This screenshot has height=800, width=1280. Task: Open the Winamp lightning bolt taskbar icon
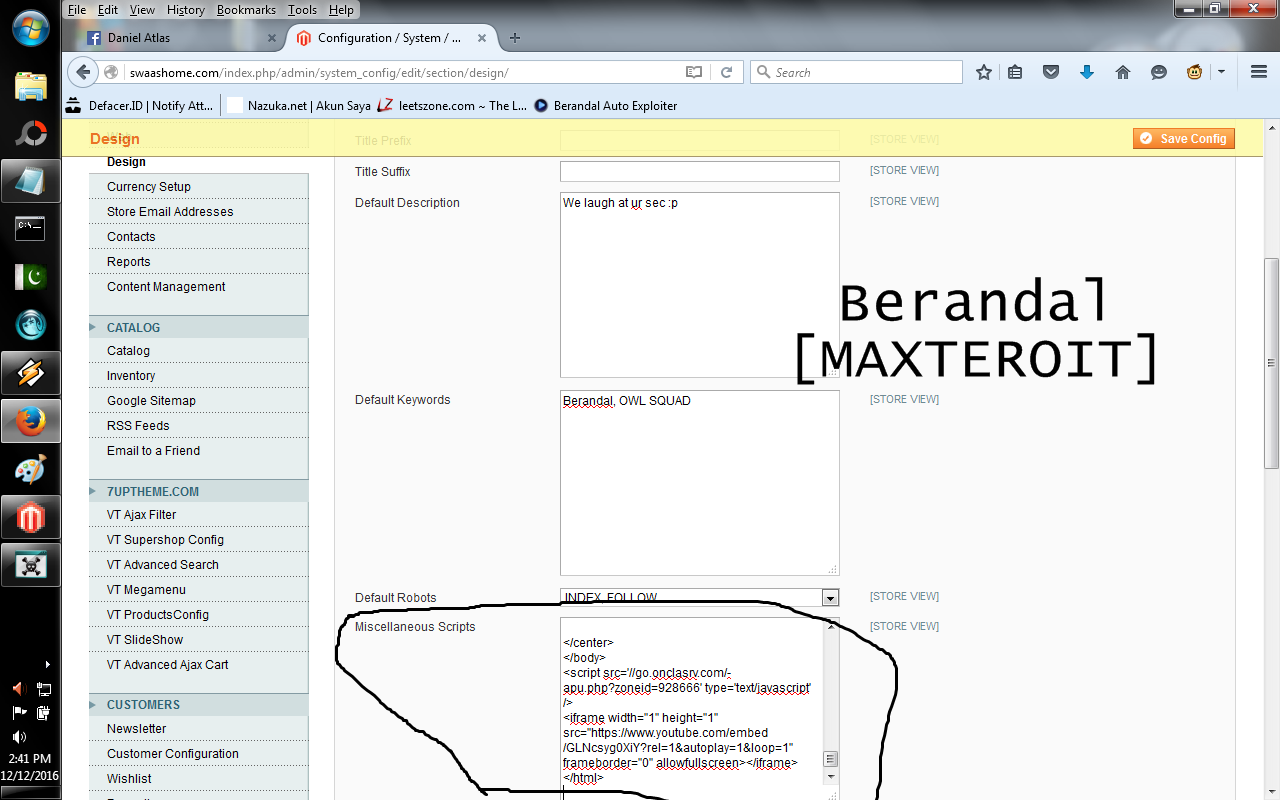click(31, 373)
